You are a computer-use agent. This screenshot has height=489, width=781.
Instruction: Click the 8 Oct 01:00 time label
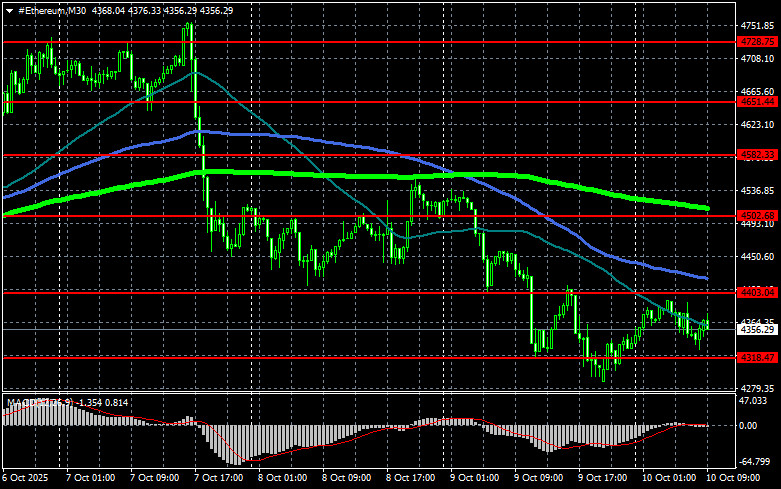tap(282, 478)
